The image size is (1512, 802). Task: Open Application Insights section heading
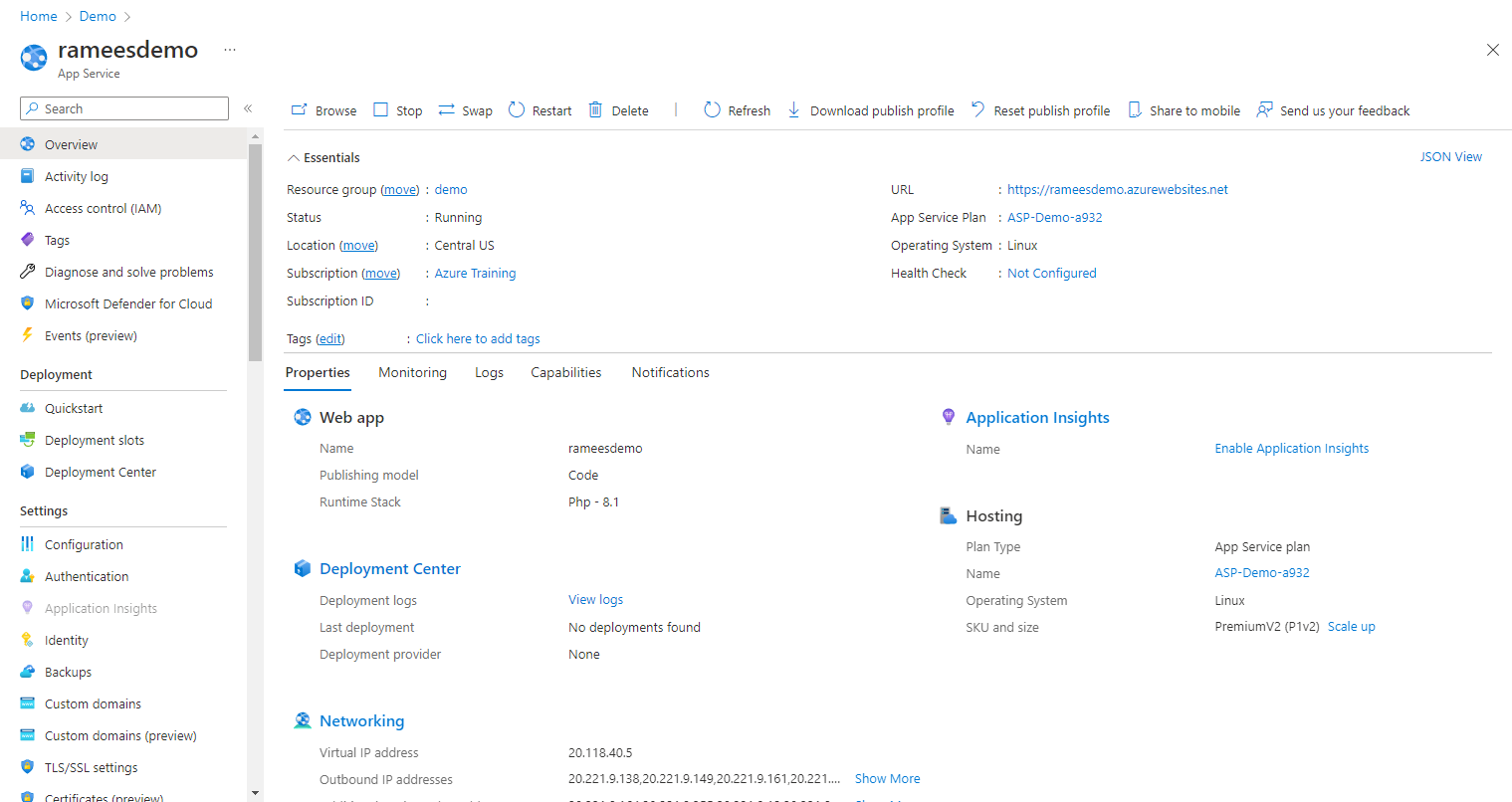tap(1037, 417)
